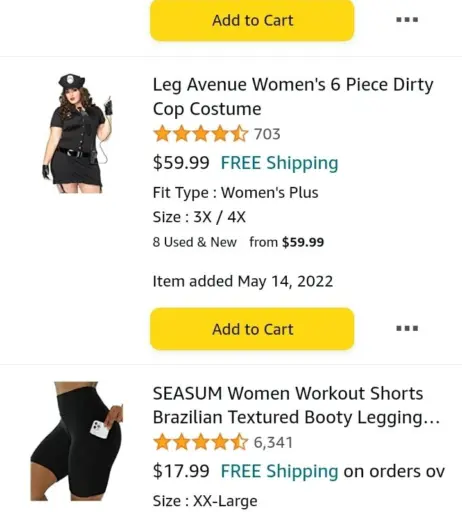Add Leg Avenue costume to cart

[252, 329]
